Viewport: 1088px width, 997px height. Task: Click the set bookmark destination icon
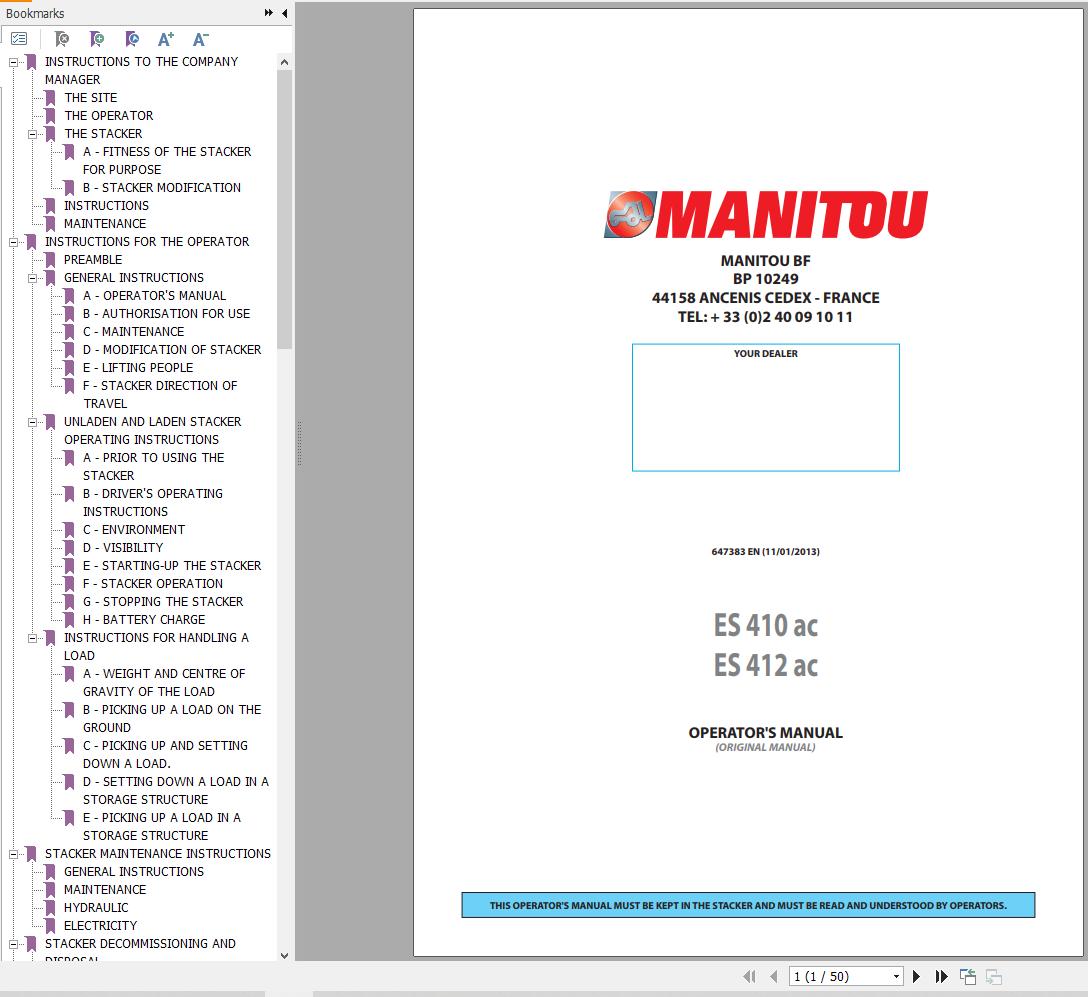point(132,39)
